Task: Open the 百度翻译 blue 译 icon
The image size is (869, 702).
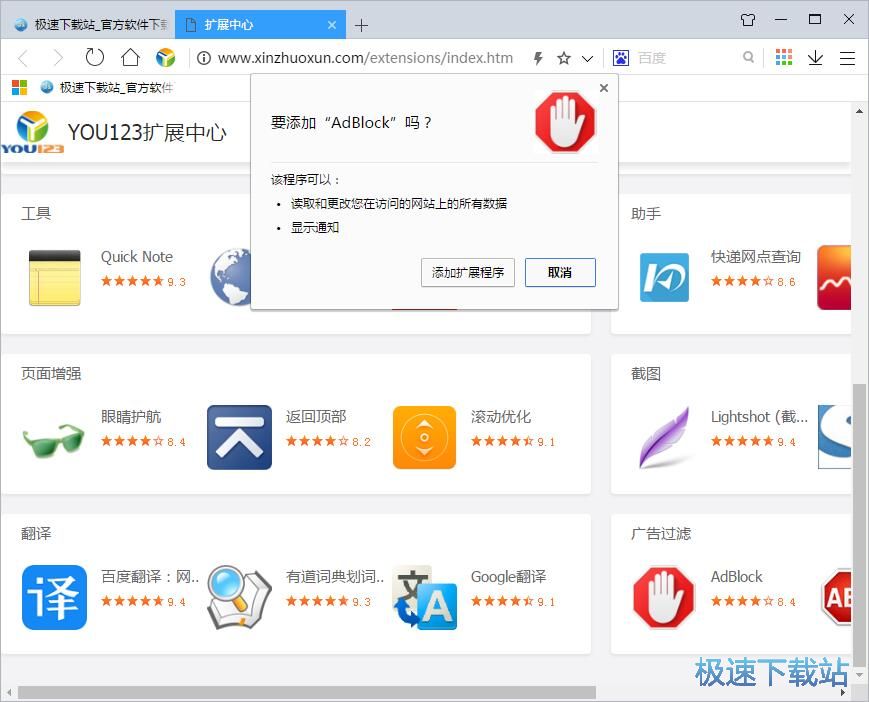Action: coord(54,597)
